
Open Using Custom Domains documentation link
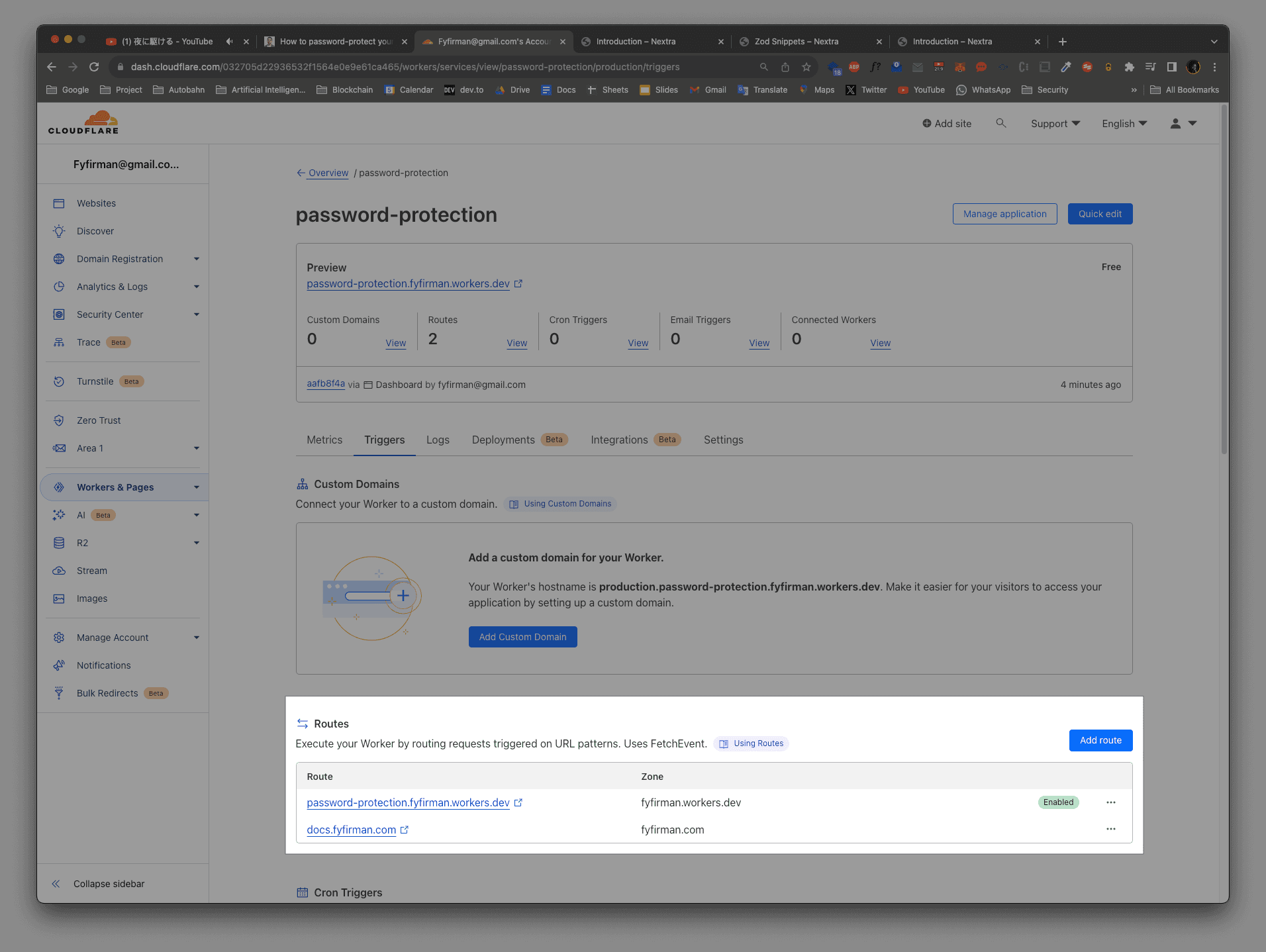(560, 504)
